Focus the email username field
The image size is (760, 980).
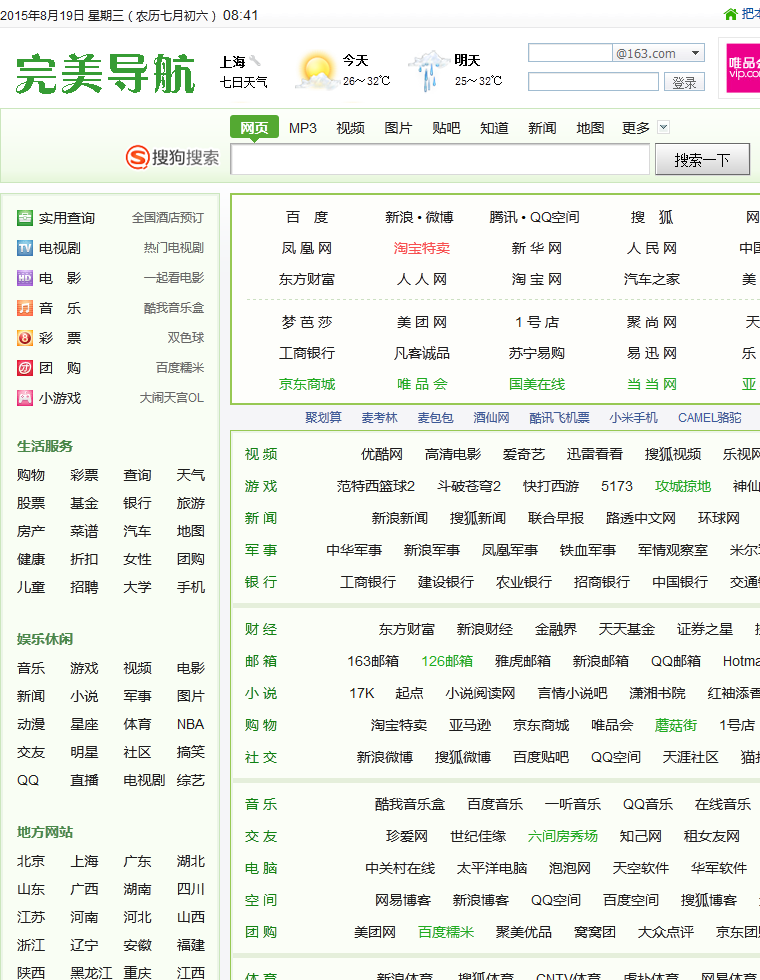[x=570, y=53]
